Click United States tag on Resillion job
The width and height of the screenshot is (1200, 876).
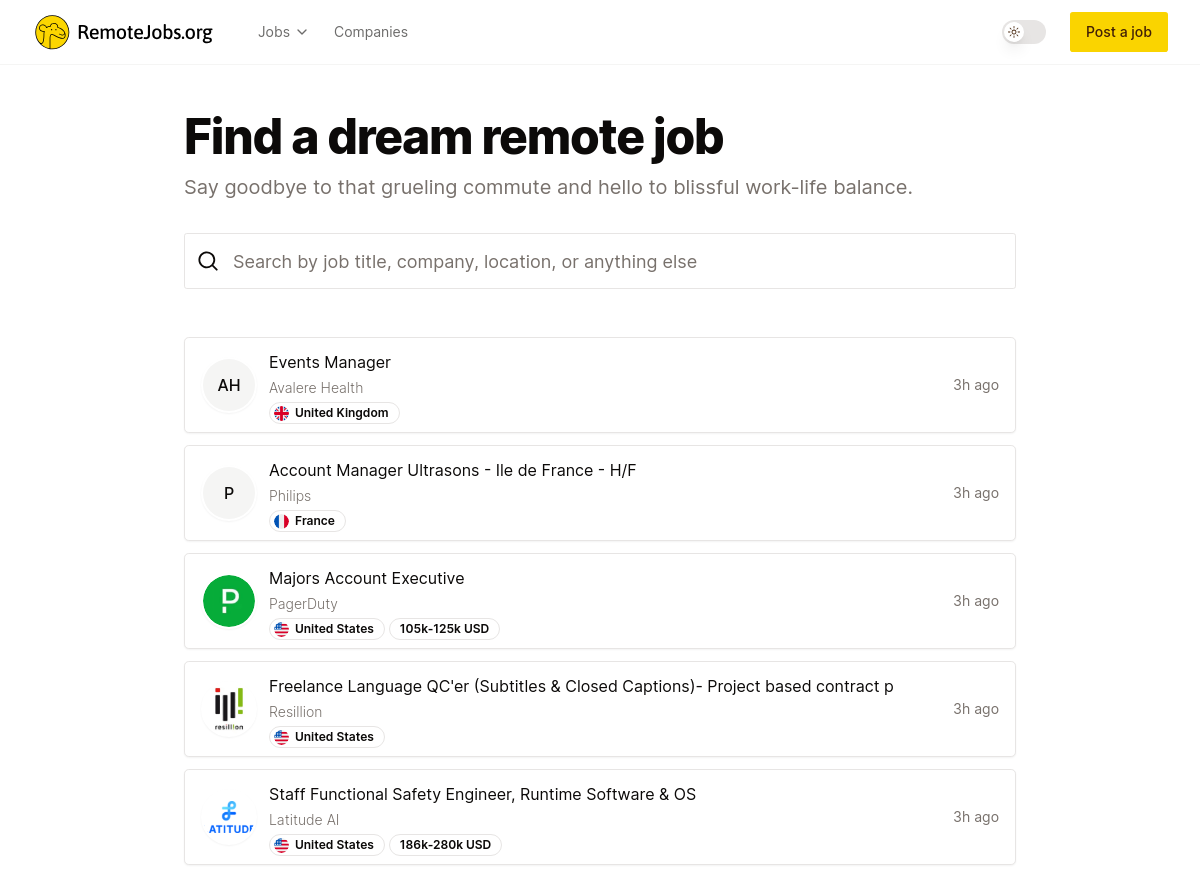click(327, 737)
